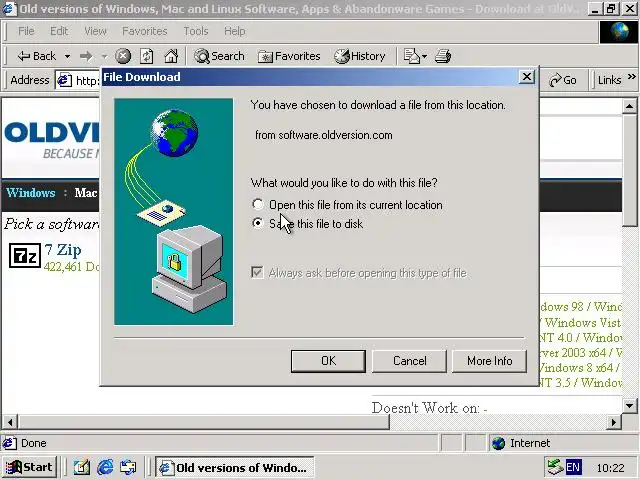Viewport: 640px width, 480px height.
Task: Cancel the file download
Action: 409,361
